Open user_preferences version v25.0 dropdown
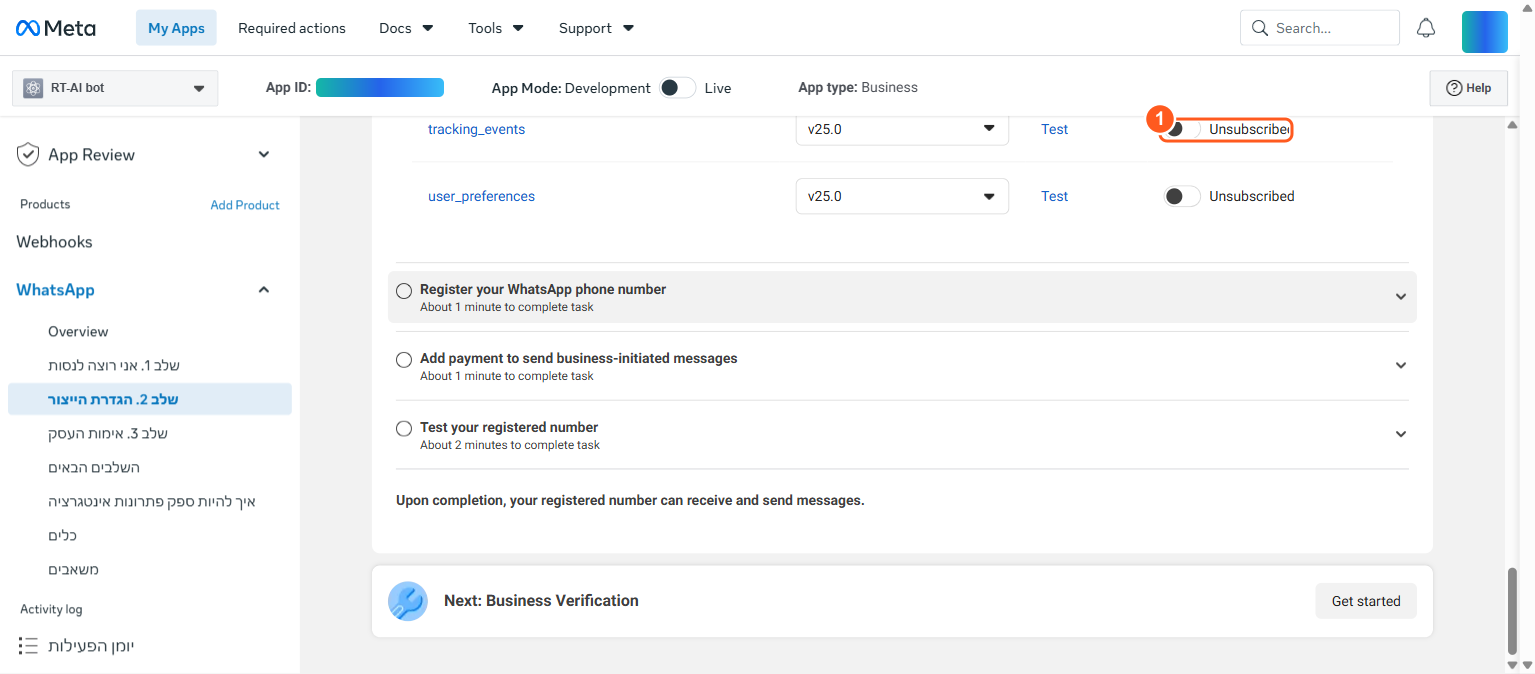Screen dimensions: 1535x674 coord(902,196)
